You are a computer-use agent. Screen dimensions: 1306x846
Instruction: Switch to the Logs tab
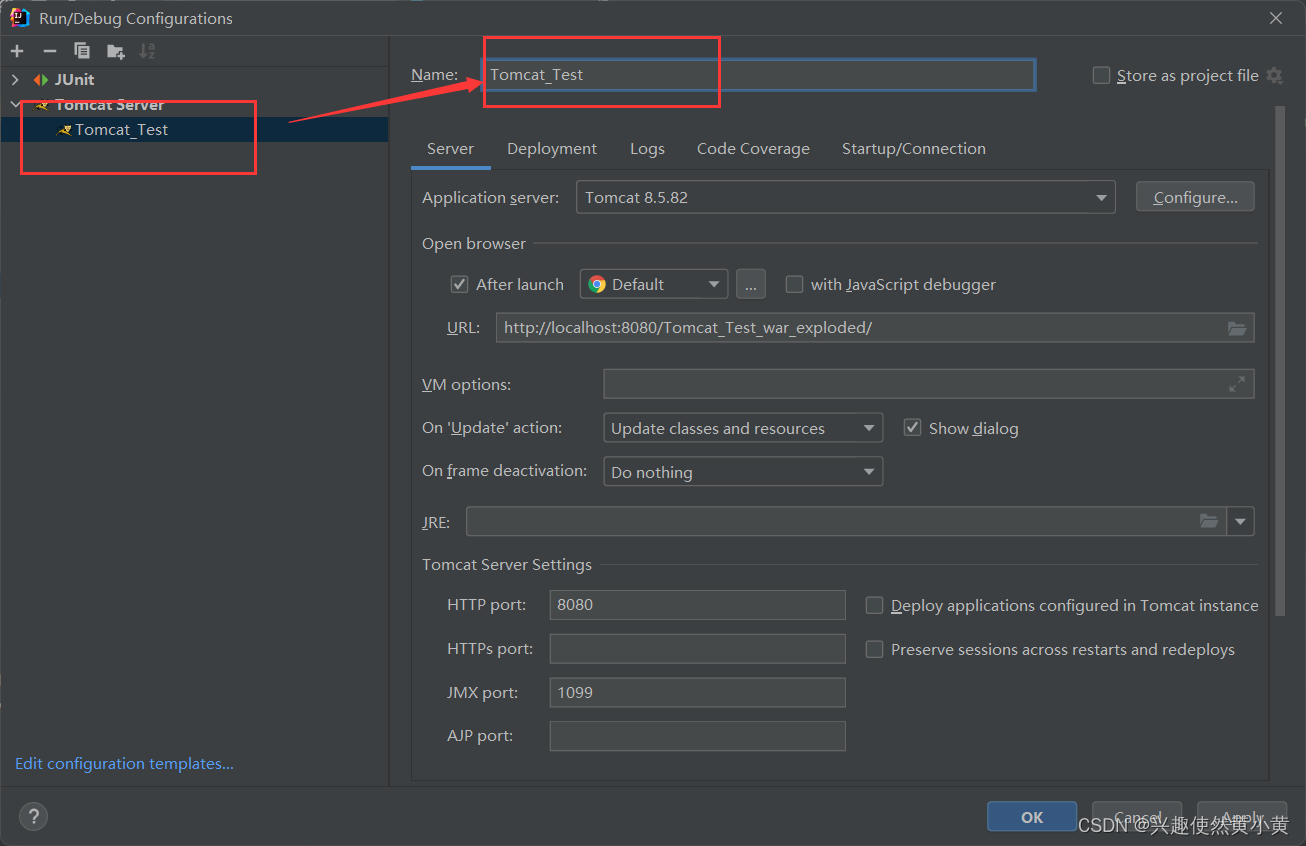(647, 149)
